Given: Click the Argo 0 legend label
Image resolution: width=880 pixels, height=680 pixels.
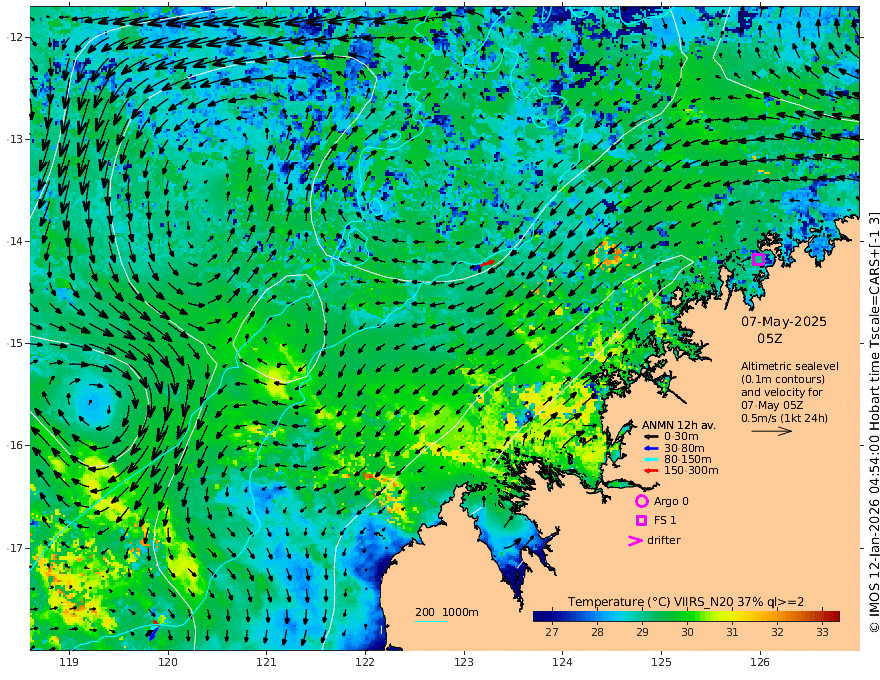Looking at the screenshot, I should (x=671, y=501).
